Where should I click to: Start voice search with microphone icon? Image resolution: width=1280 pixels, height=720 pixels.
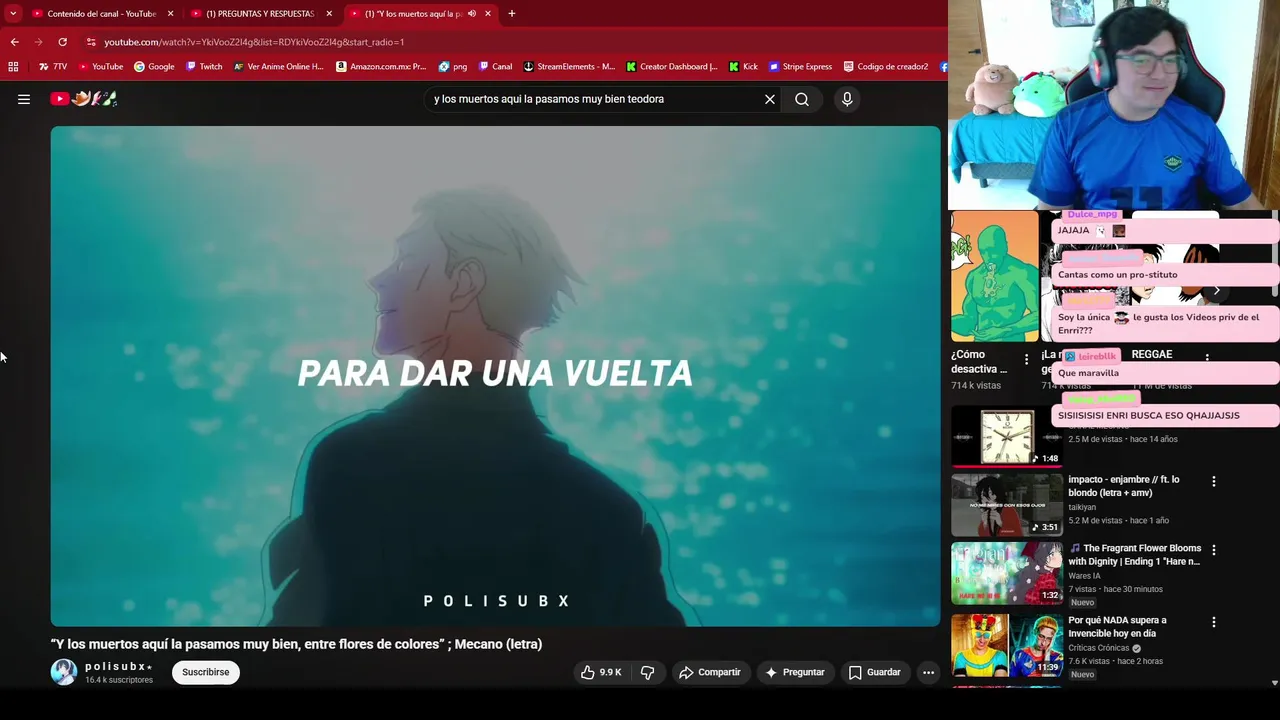tap(847, 99)
